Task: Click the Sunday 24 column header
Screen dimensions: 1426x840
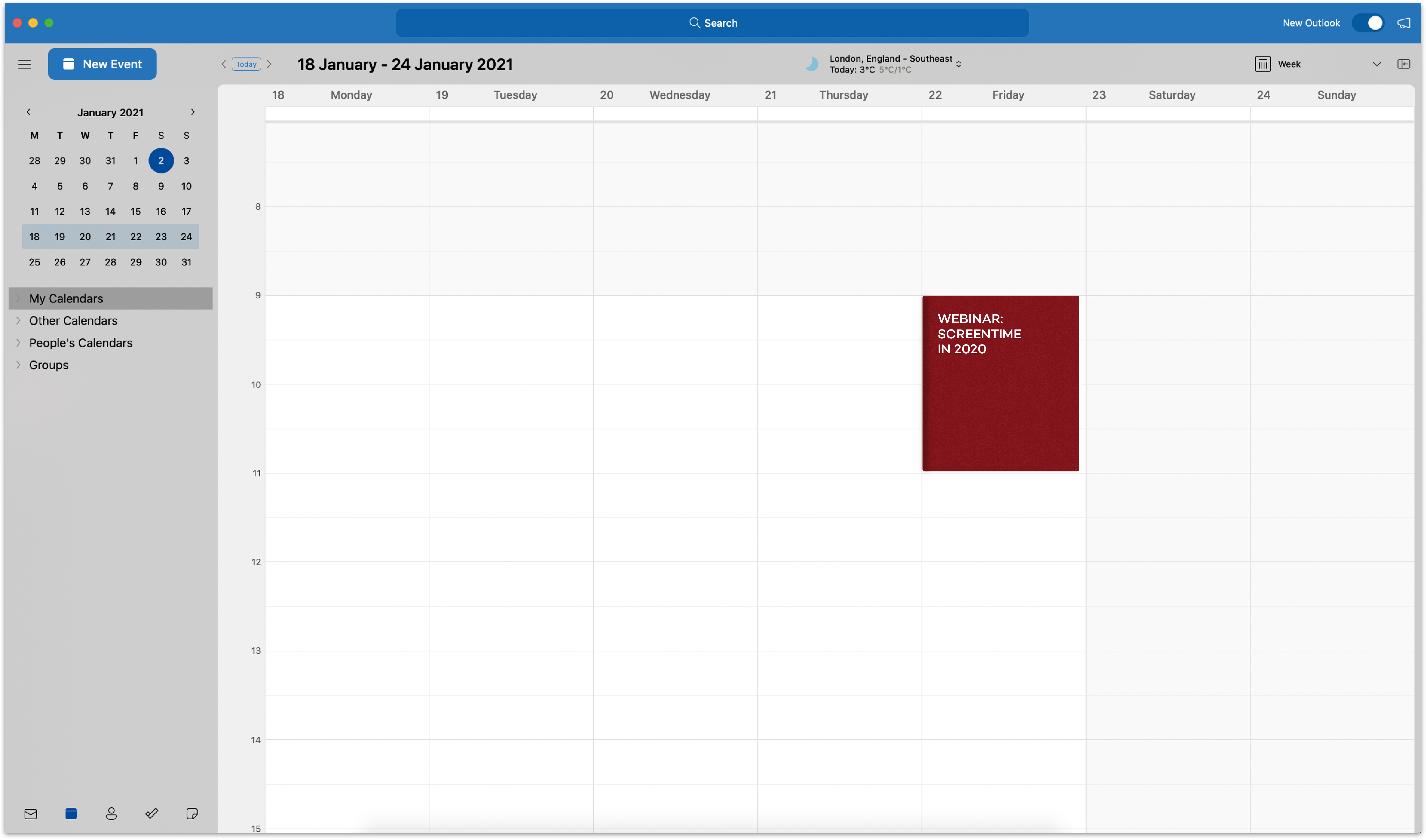Action: pyautogui.click(x=1332, y=95)
